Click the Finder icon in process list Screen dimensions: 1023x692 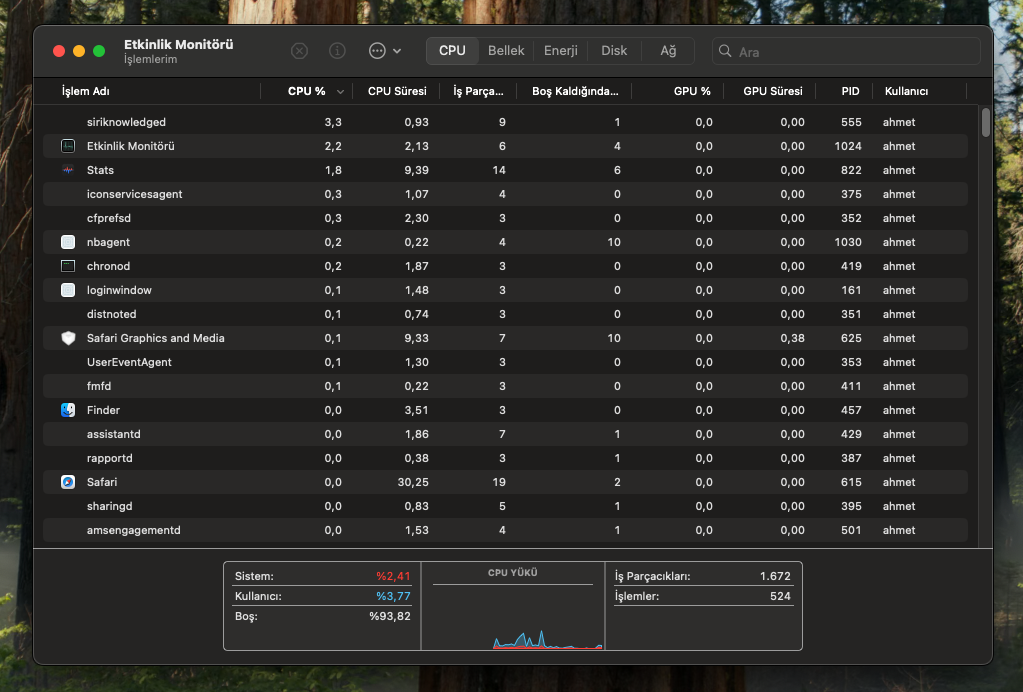click(68, 410)
